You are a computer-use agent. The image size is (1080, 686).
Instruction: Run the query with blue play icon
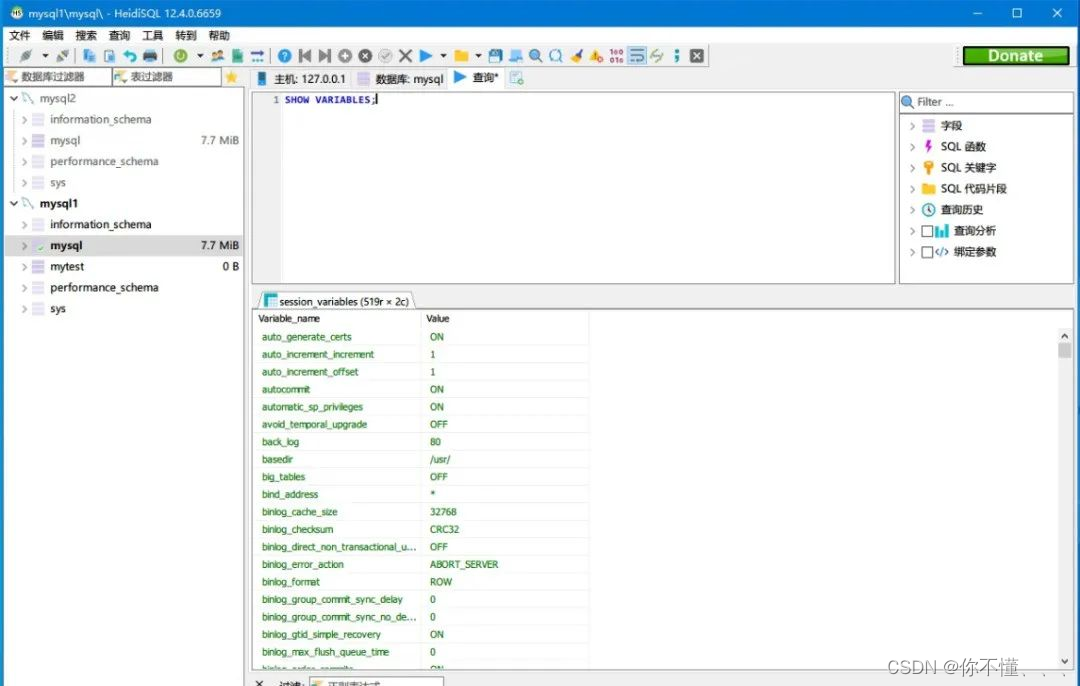pyautogui.click(x=426, y=56)
